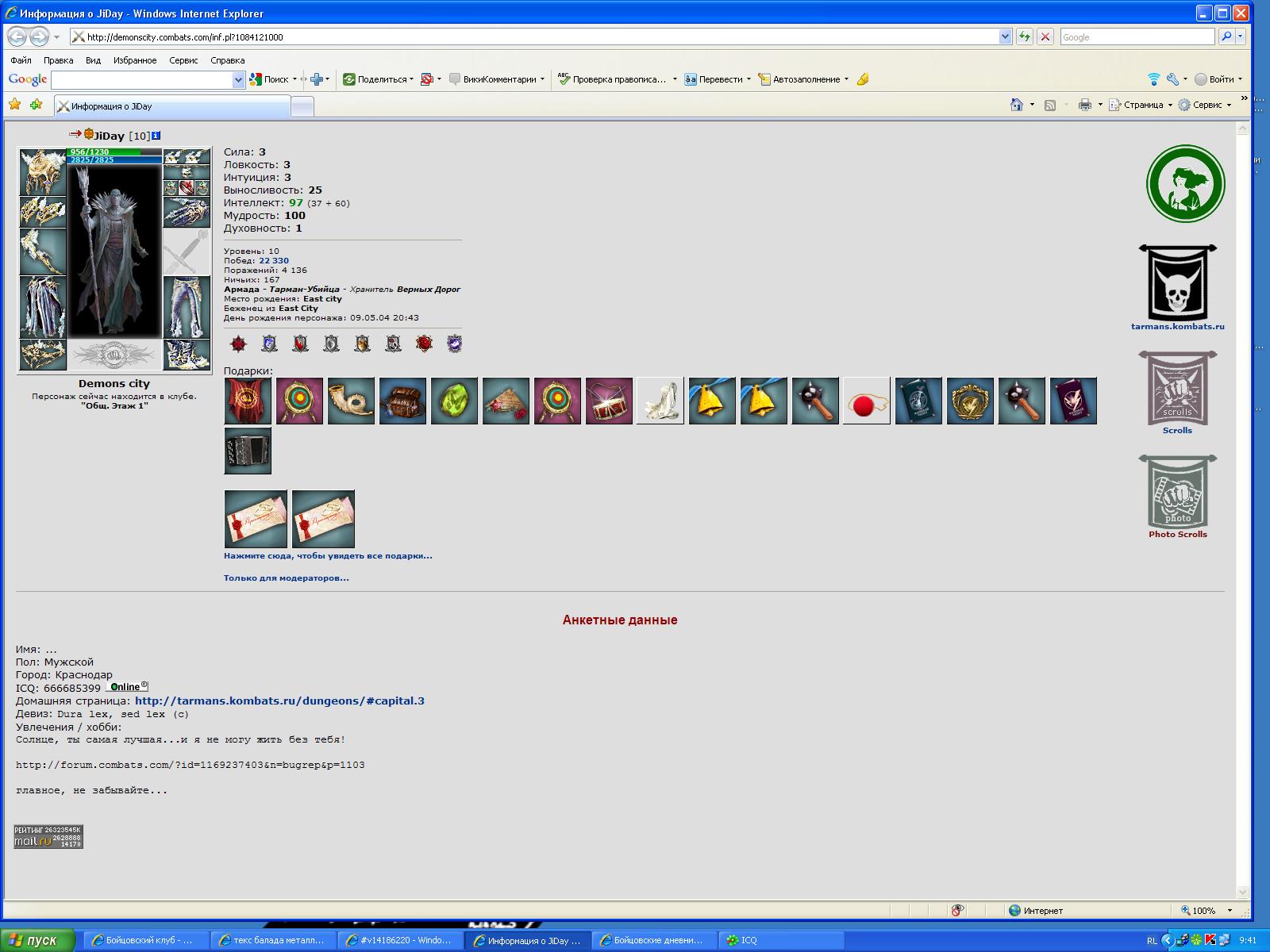Expand the Автозаполнение dropdown
1270x952 pixels.
pos(846,79)
